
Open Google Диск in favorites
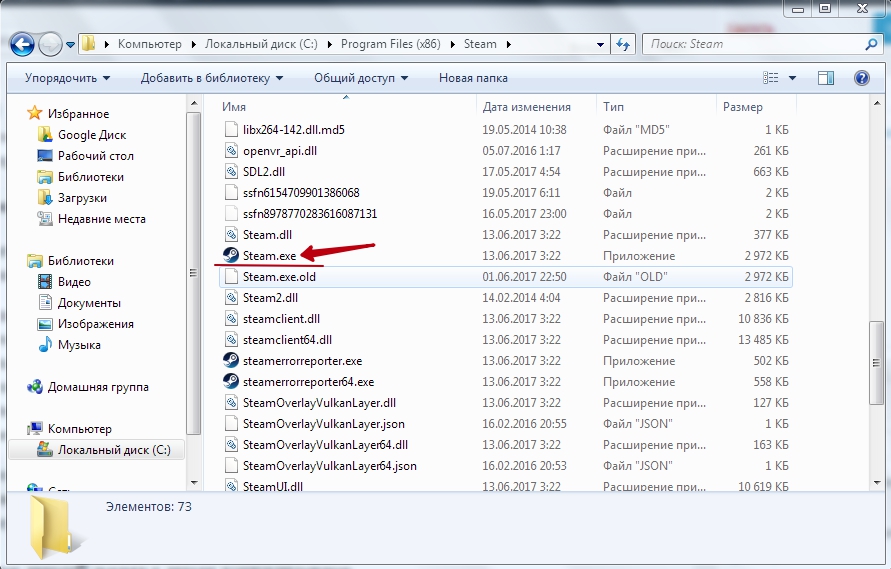(x=91, y=135)
